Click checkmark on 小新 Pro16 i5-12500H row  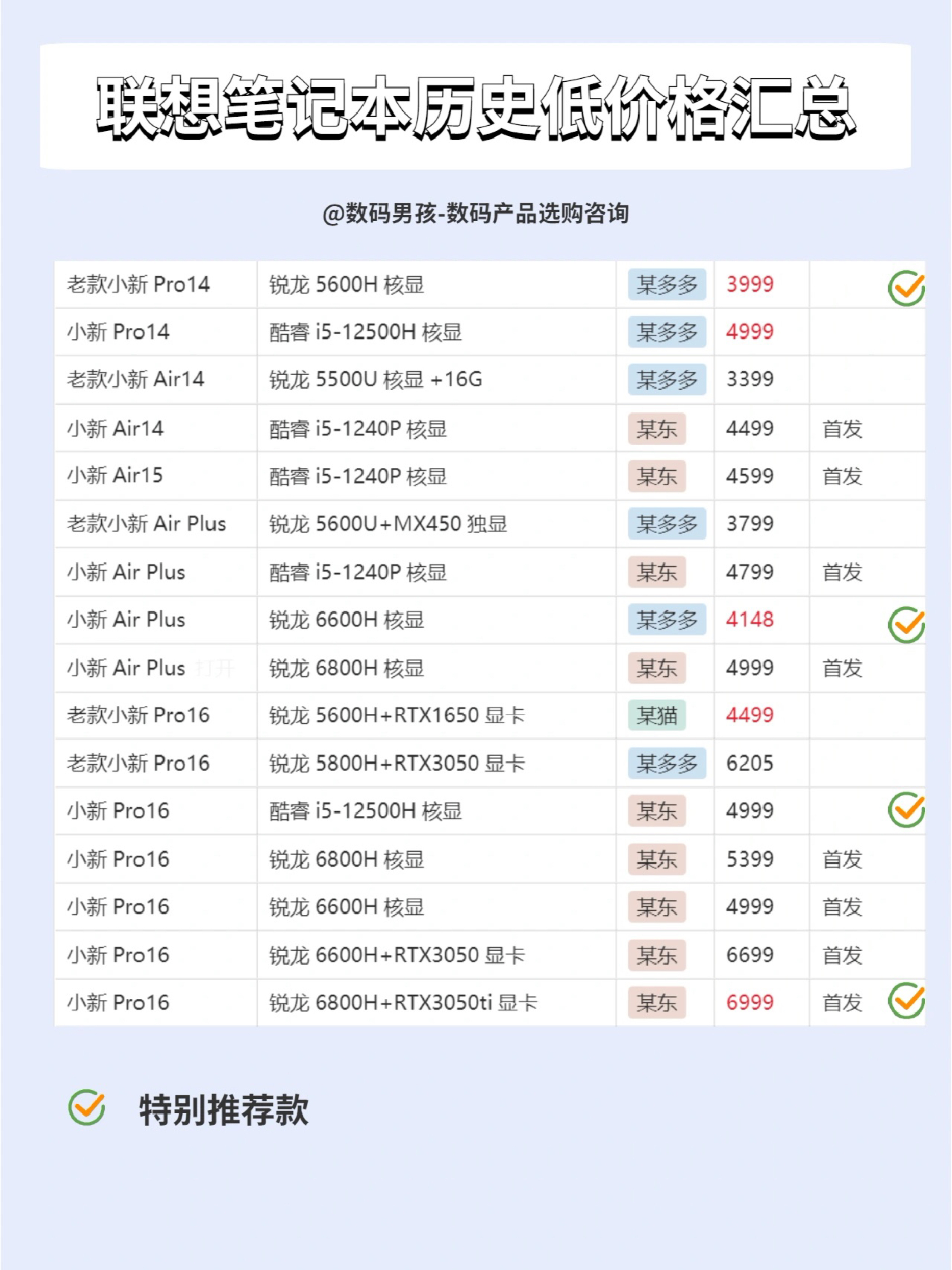[x=906, y=809]
